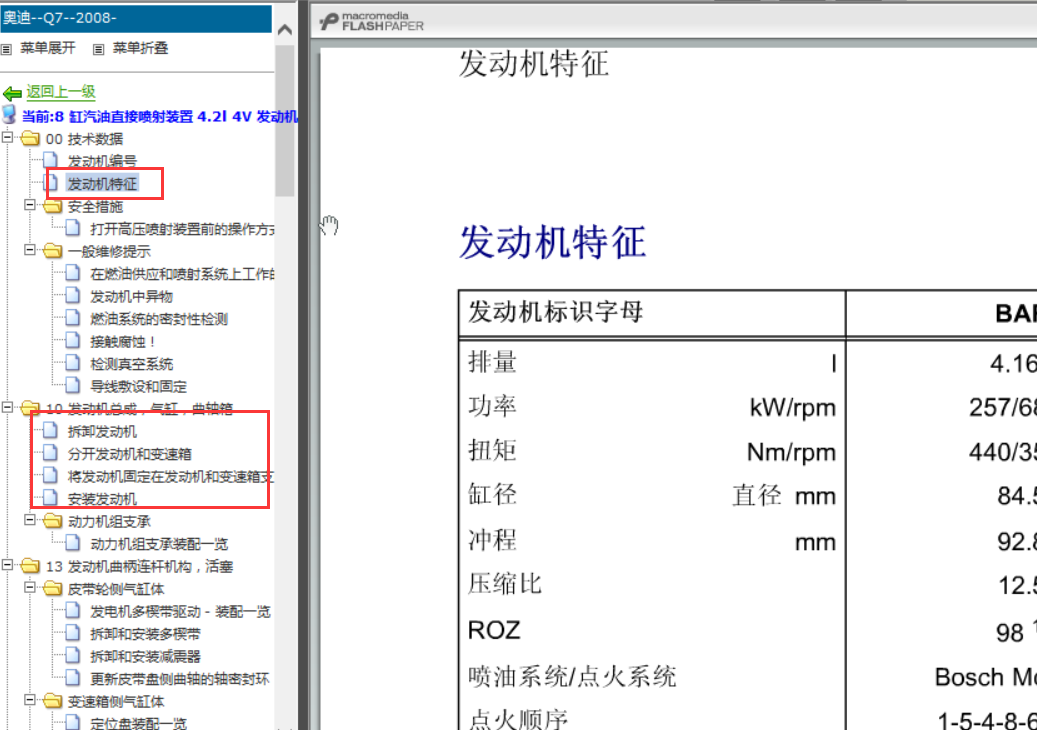Open the 分开发动机和变速箱 document

click(x=130, y=454)
